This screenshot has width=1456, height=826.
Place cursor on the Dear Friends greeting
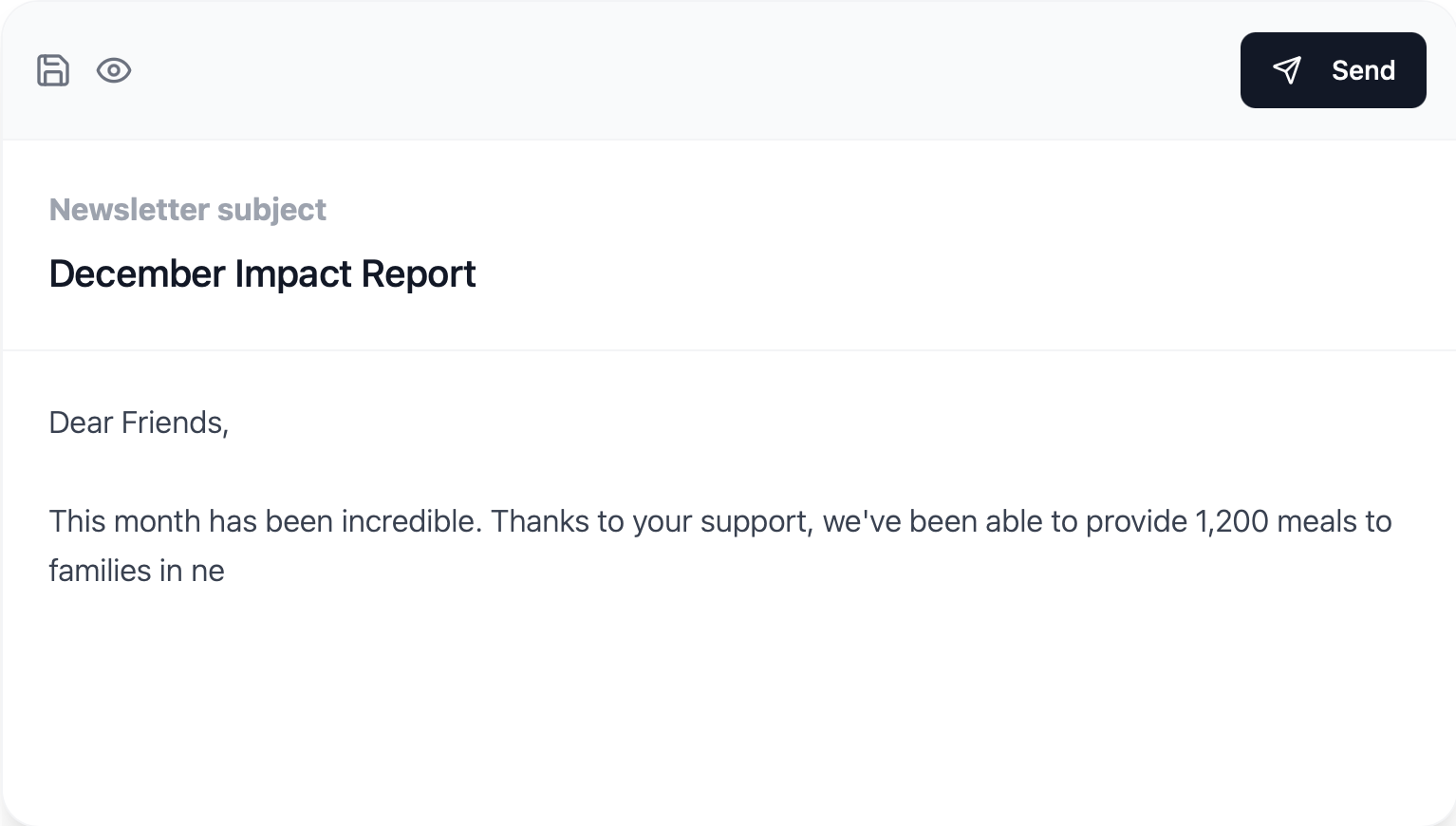[x=139, y=423]
